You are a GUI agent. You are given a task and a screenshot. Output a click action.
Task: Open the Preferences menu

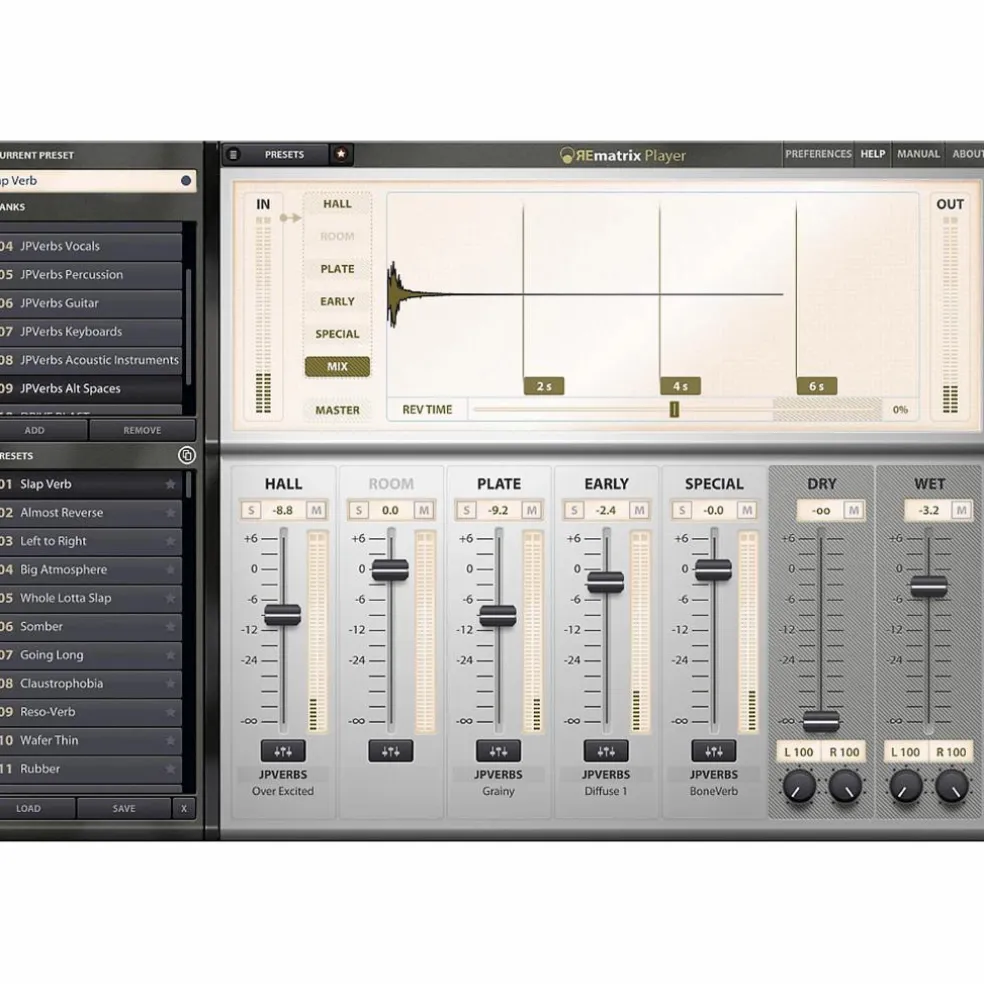pos(818,154)
